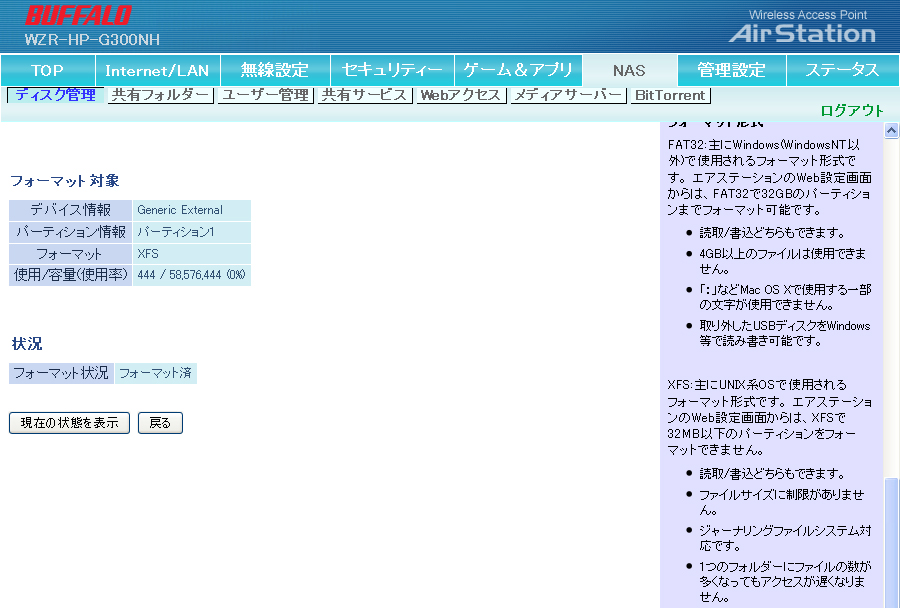View the ステータス tab

(842, 70)
